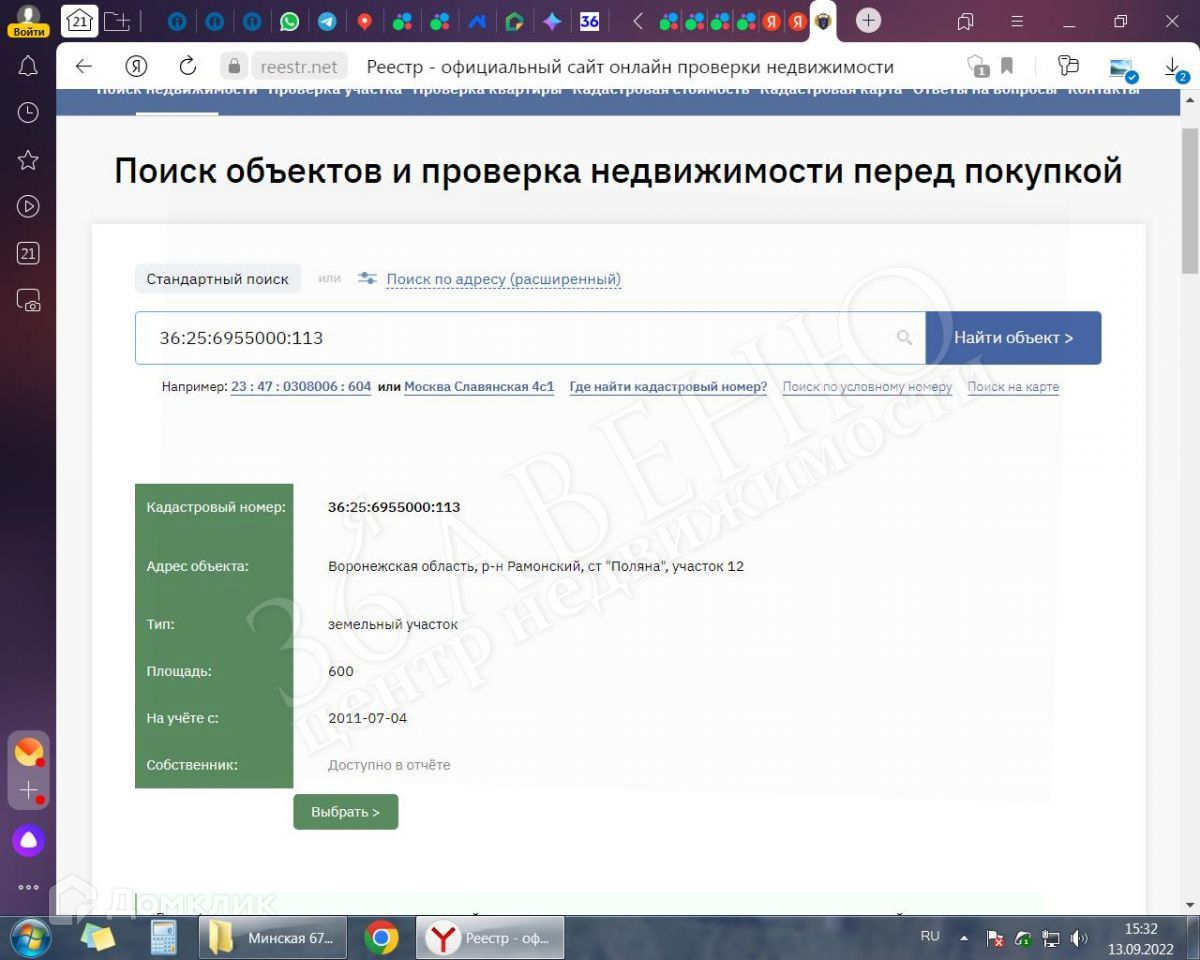Open Calculator from the taskbar
The width and height of the screenshot is (1200, 960).
point(164,938)
